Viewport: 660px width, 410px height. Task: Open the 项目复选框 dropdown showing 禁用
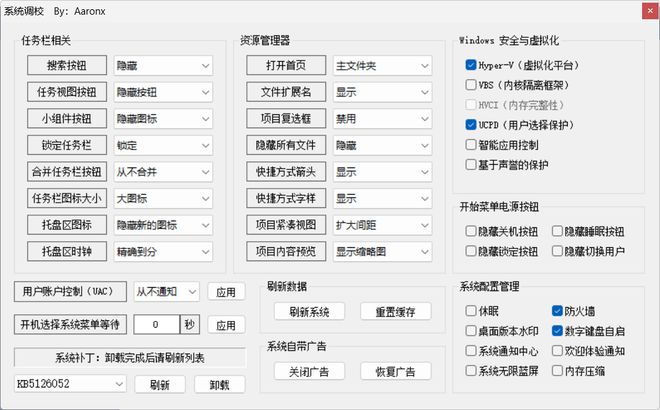click(382, 119)
